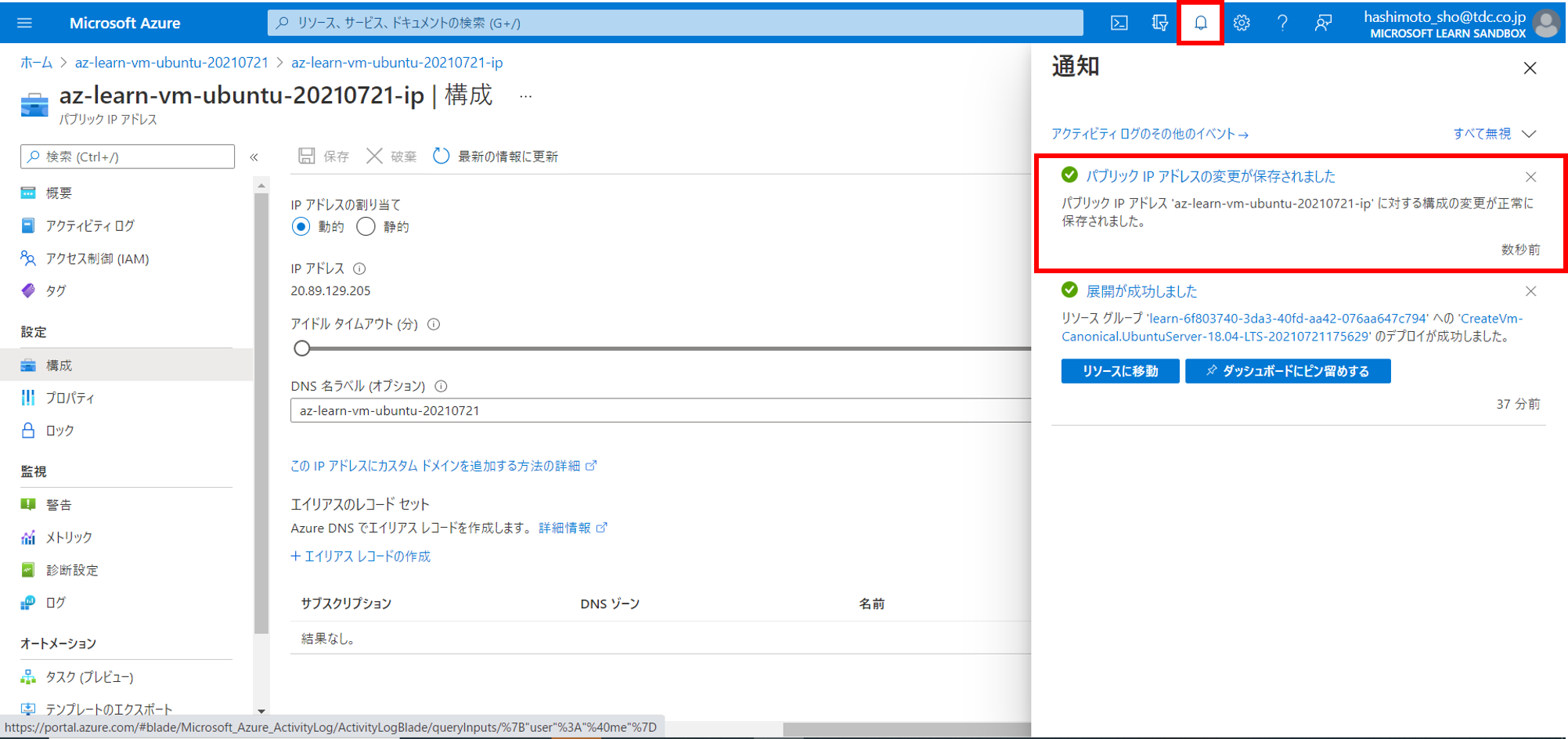The height and width of the screenshot is (739, 1568).
Task: Click the horizontal scrollbar at the bottom
Action: tap(907, 729)
